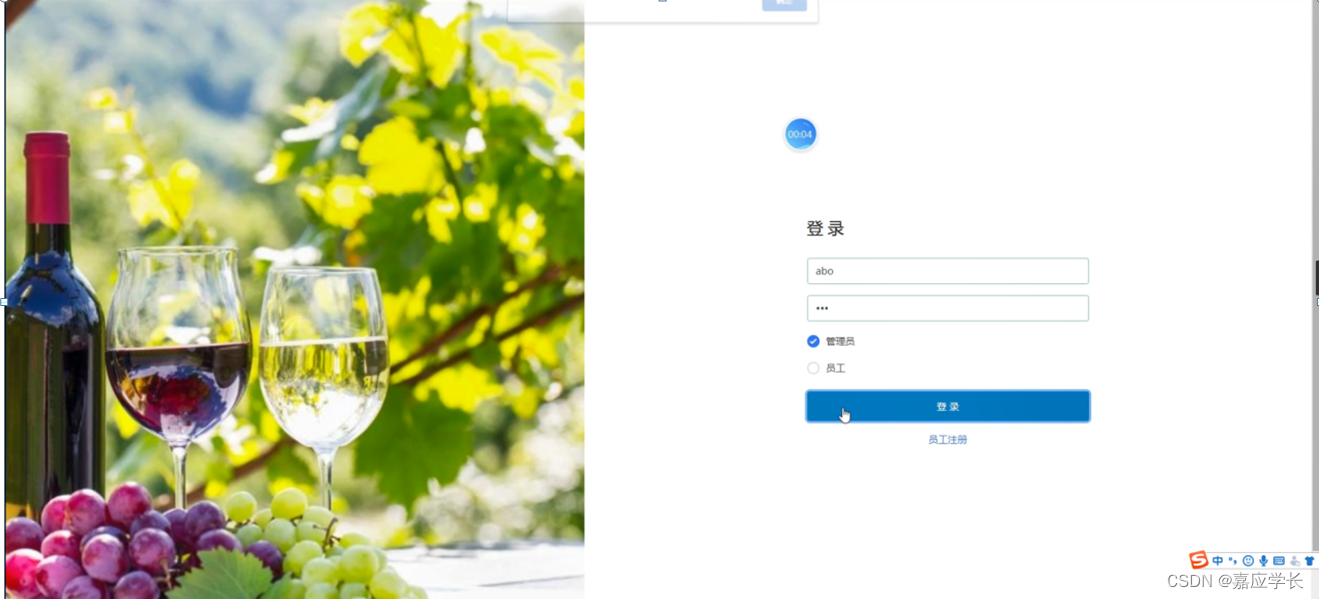This screenshot has height=599, width=1319.
Task: Click the Sogou input method logo icon
Action: pos(1198,560)
